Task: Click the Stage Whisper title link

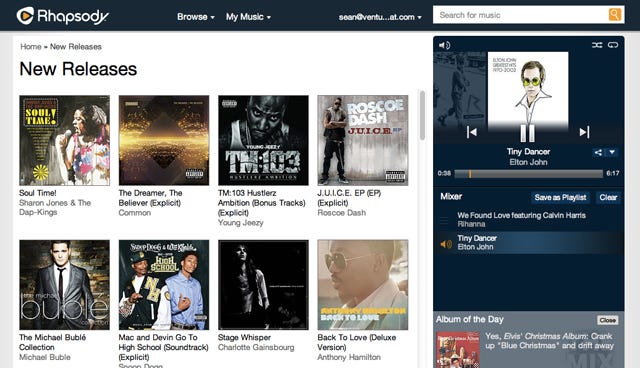Action: tap(244, 337)
